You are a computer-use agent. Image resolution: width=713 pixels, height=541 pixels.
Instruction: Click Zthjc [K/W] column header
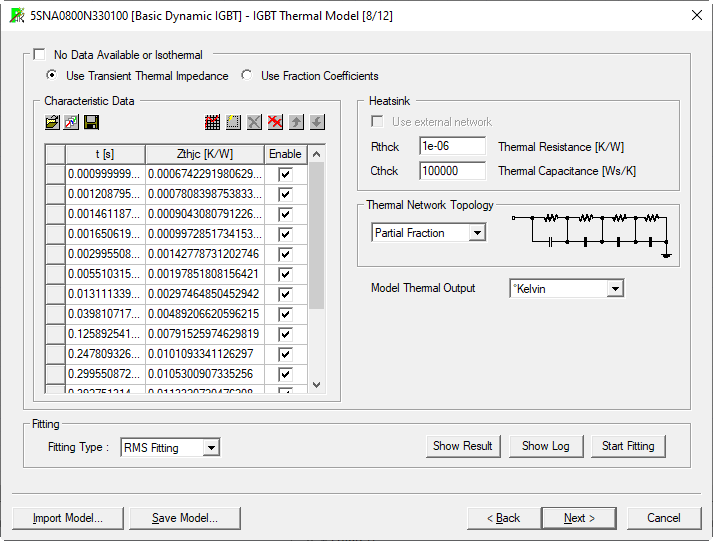pyautogui.click(x=205, y=154)
